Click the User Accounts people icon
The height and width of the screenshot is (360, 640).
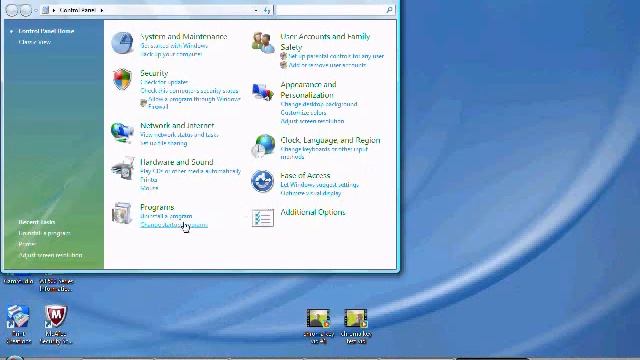[263, 42]
